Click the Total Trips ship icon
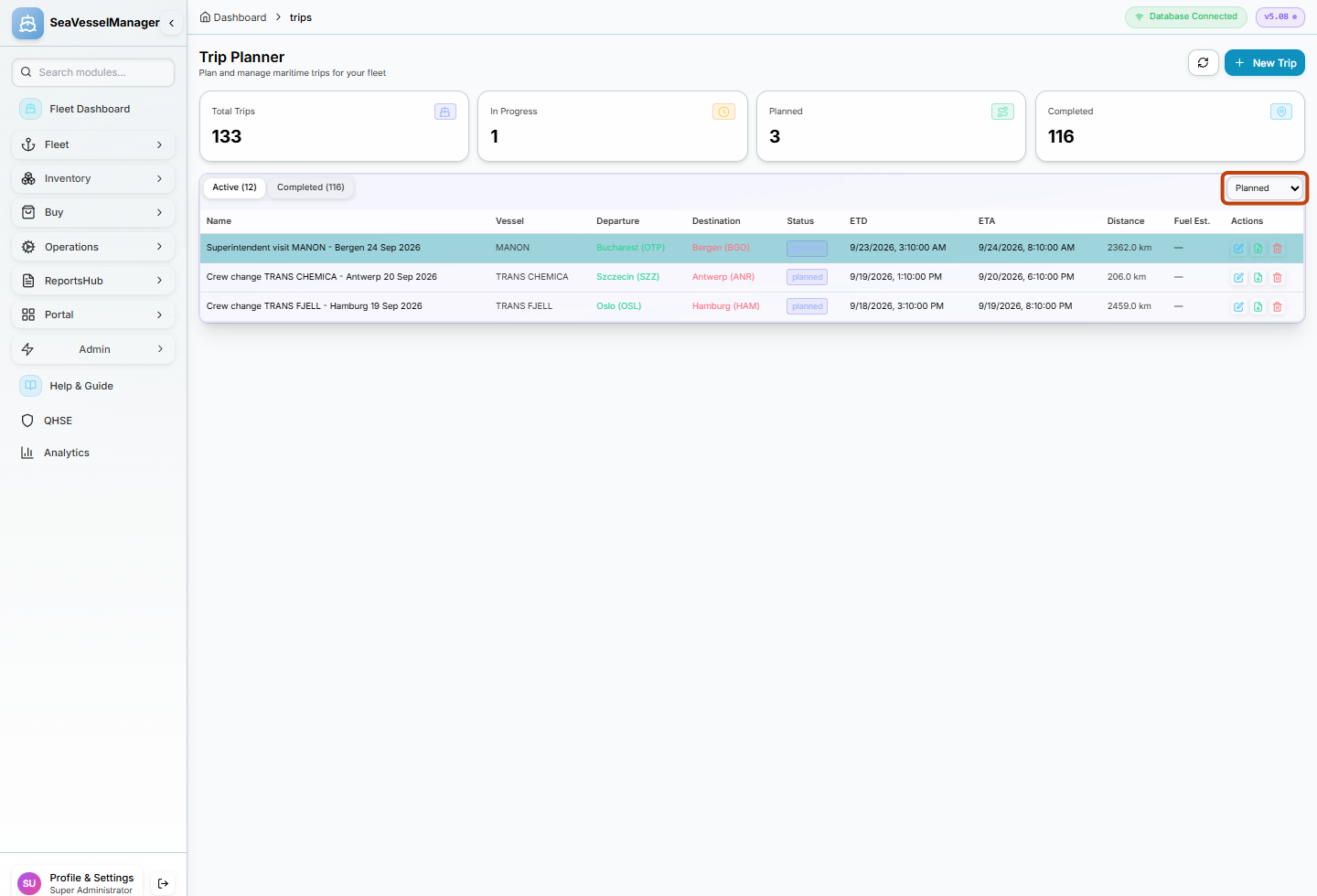The width and height of the screenshot is (1317, 896). coord(445,112)
